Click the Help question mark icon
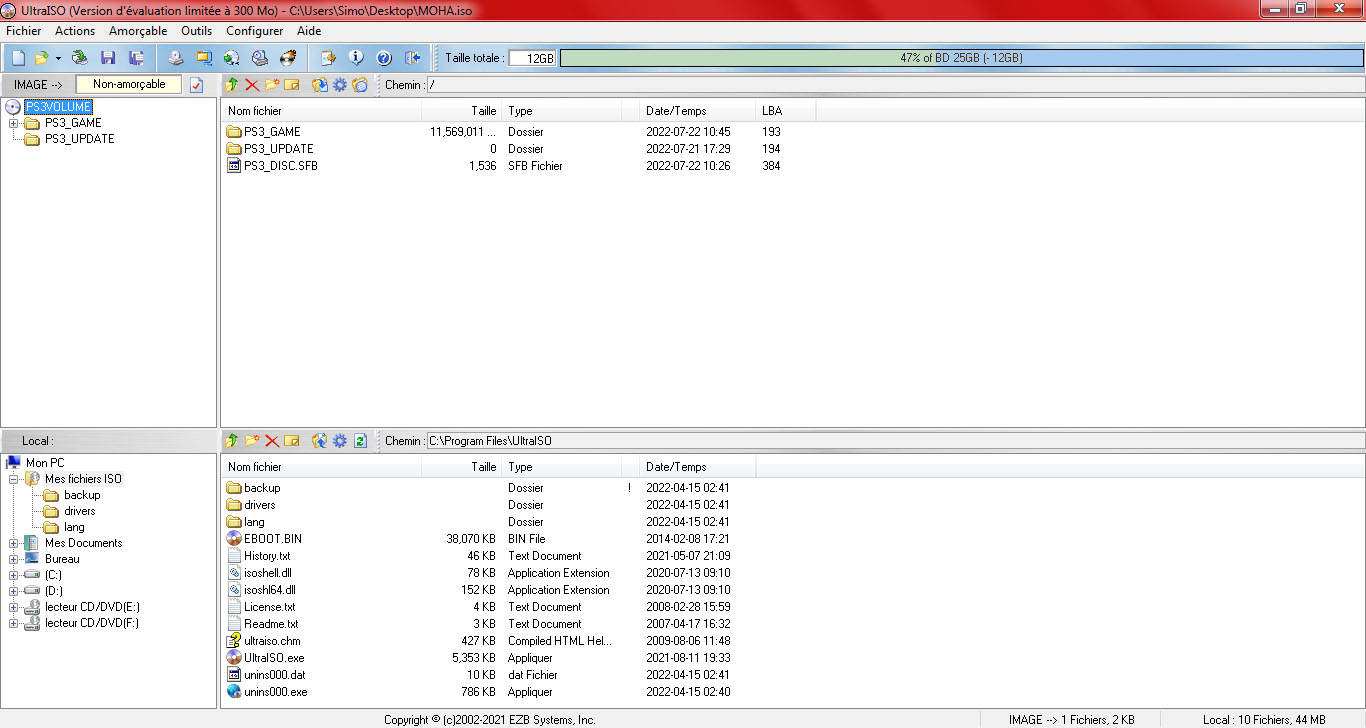1366x728 pixels. pyautogui.click(x=383, y=59)
